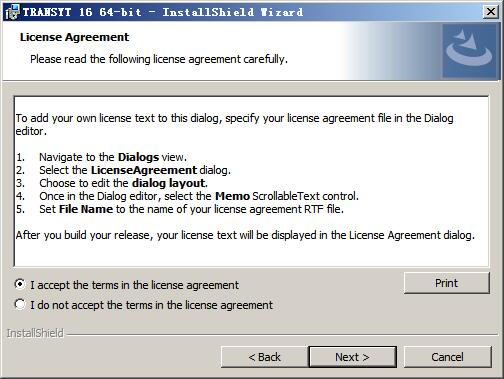Click the "TRANSYT 16 64-bit" title bar text
Screen dimensions: 504x379
[x=82, y=12]
